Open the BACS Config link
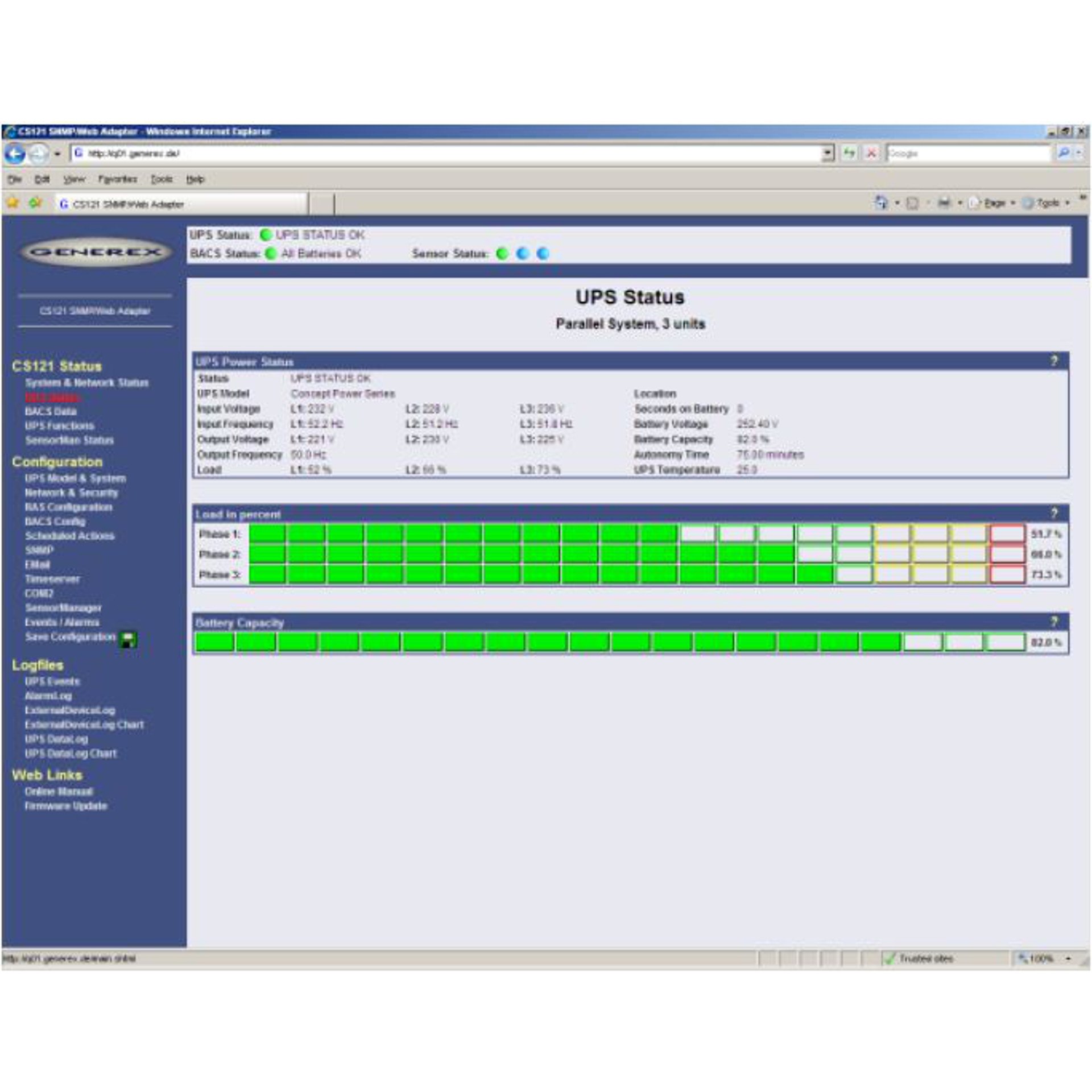The image size is (1092, 1092). (55, 521)
